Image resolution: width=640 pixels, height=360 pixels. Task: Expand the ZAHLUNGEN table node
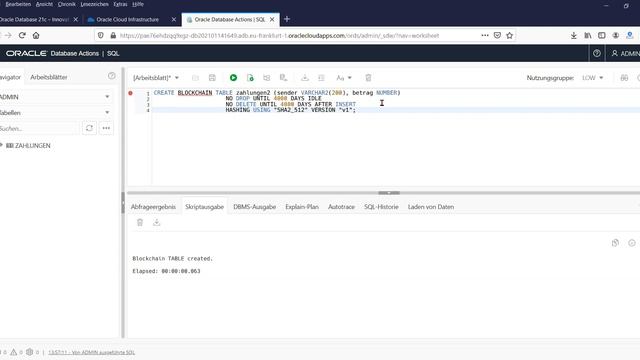click(1, 145)
